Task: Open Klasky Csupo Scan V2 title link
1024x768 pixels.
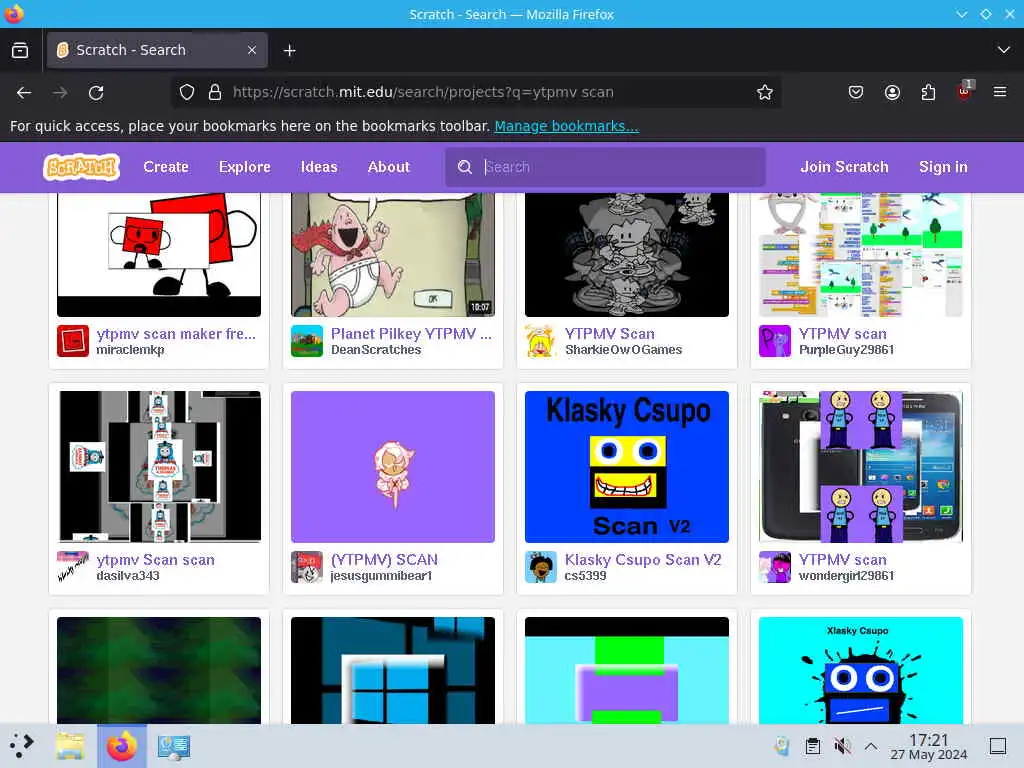Action: (x=643, y=560)
